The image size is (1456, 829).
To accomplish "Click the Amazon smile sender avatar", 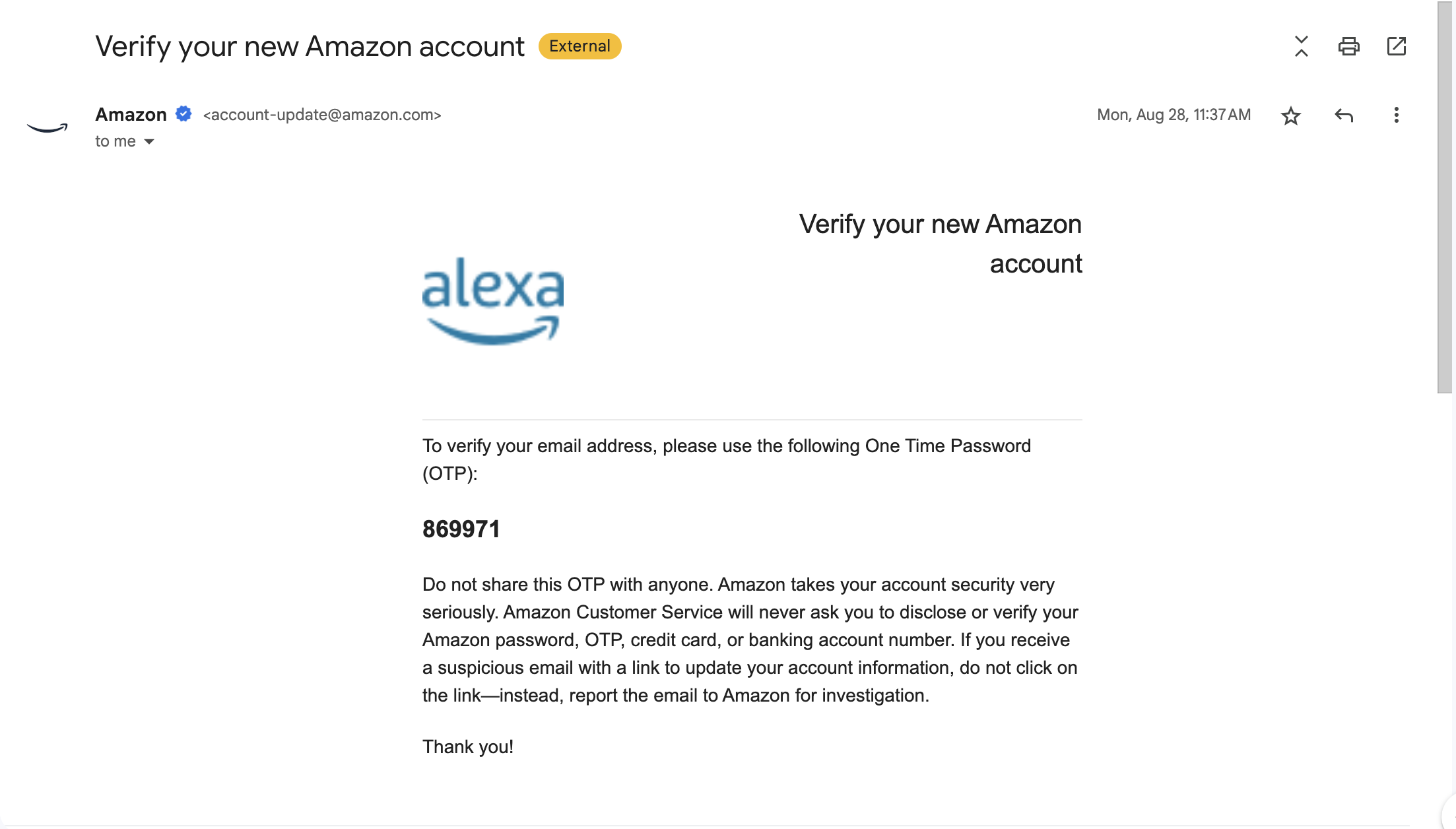I will [x=47, y=127].
